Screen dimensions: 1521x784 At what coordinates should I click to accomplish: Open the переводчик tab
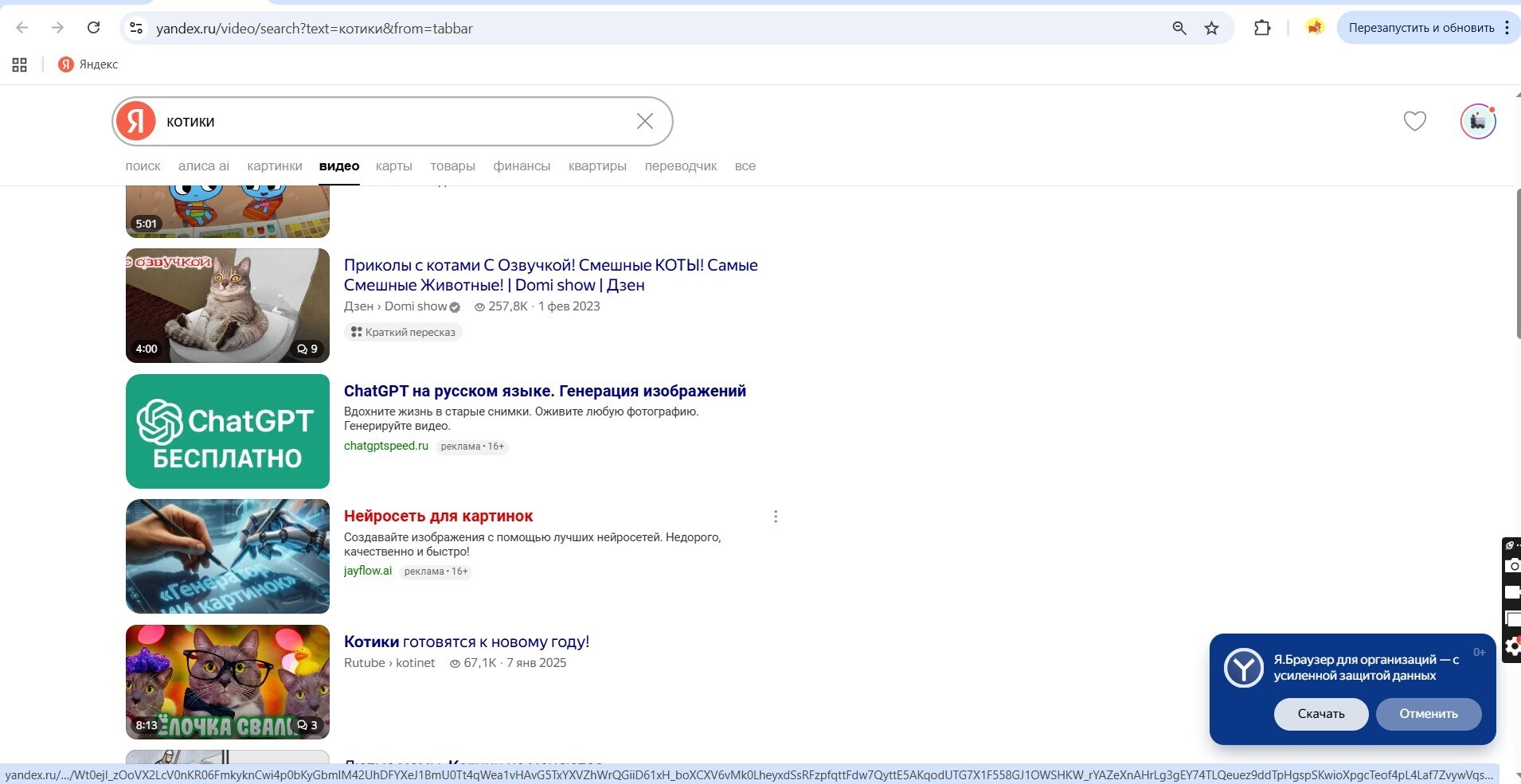click(681, 166)
